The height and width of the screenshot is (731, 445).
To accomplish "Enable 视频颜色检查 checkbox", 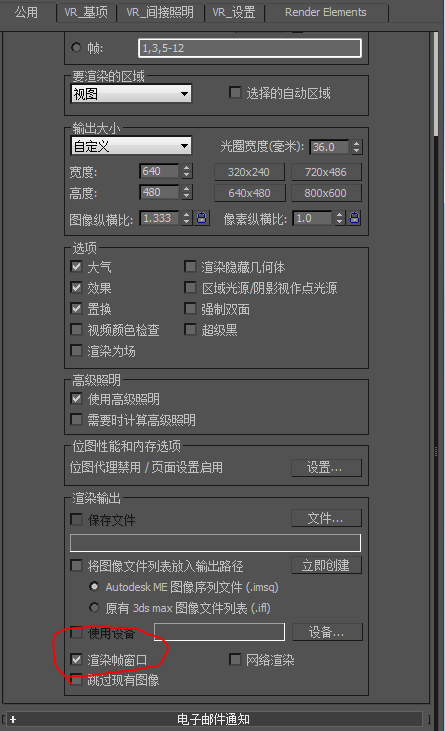I will [76, 329].
